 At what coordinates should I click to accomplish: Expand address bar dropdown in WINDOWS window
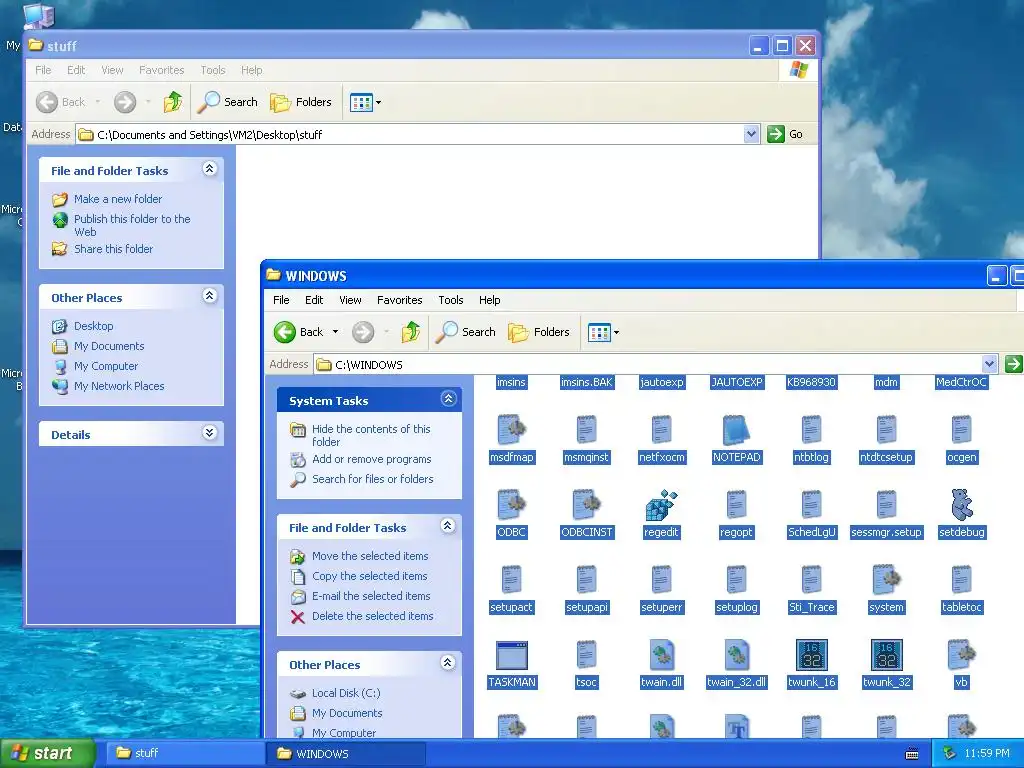[x=989, y=364]
